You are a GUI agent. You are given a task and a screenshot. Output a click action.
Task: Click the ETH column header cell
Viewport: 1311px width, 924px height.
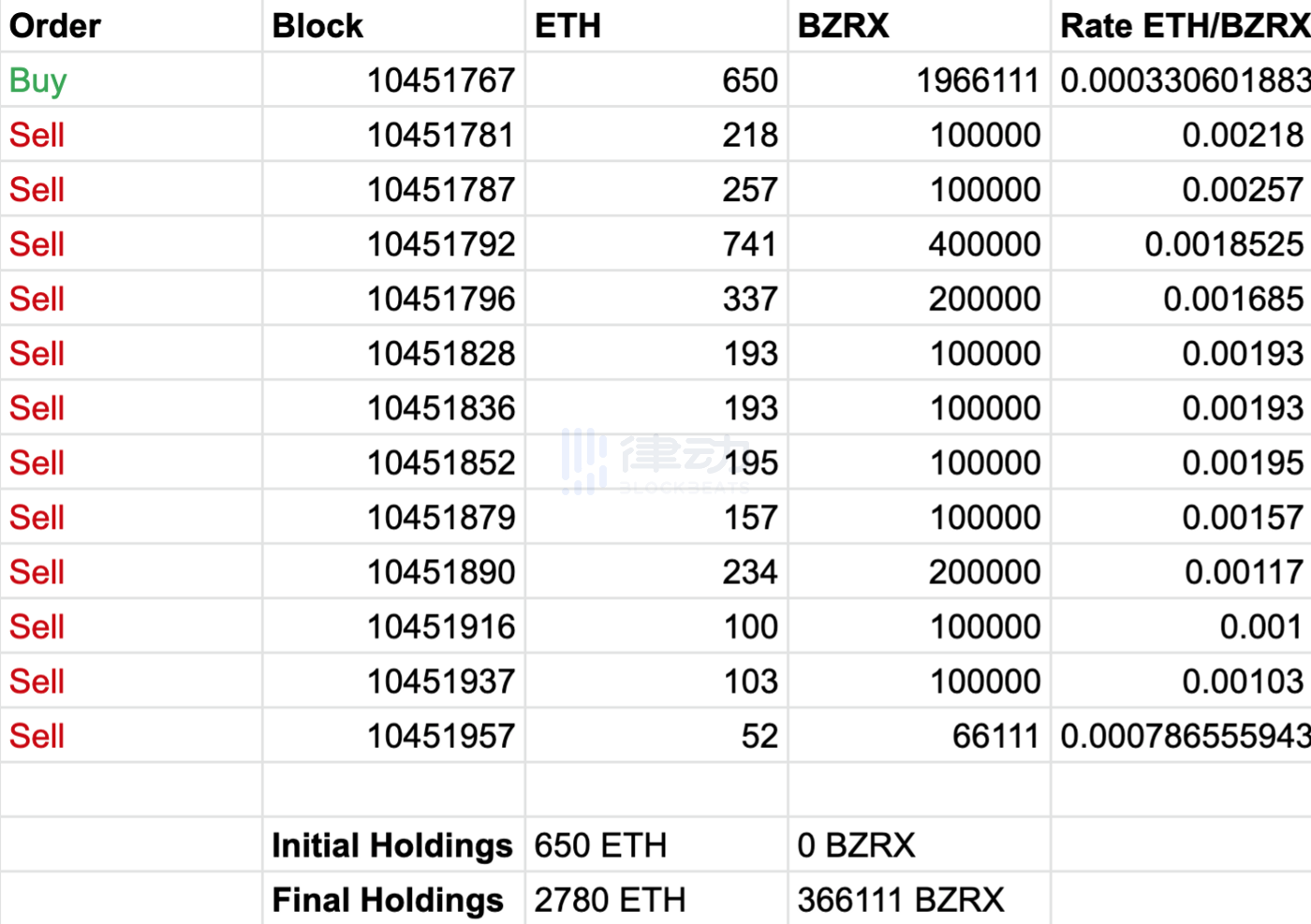click(x=567, y=25)
